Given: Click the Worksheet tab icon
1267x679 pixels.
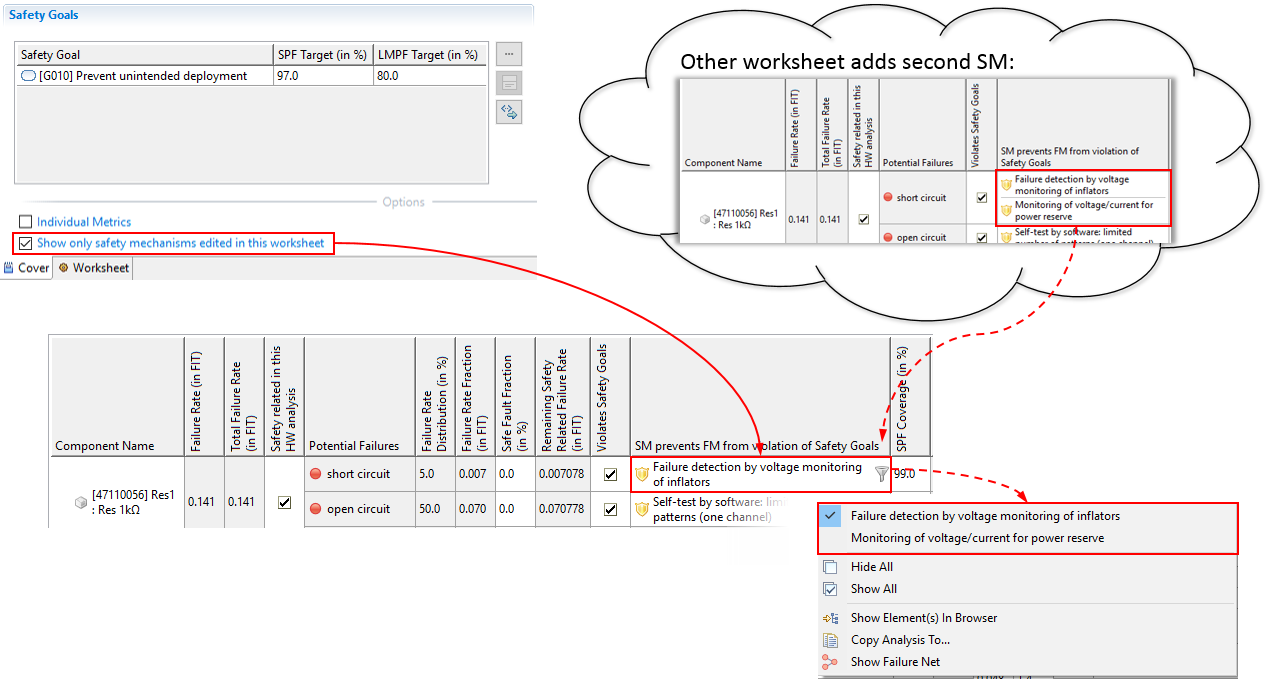Looking at the screenshot, I should 64,268.
